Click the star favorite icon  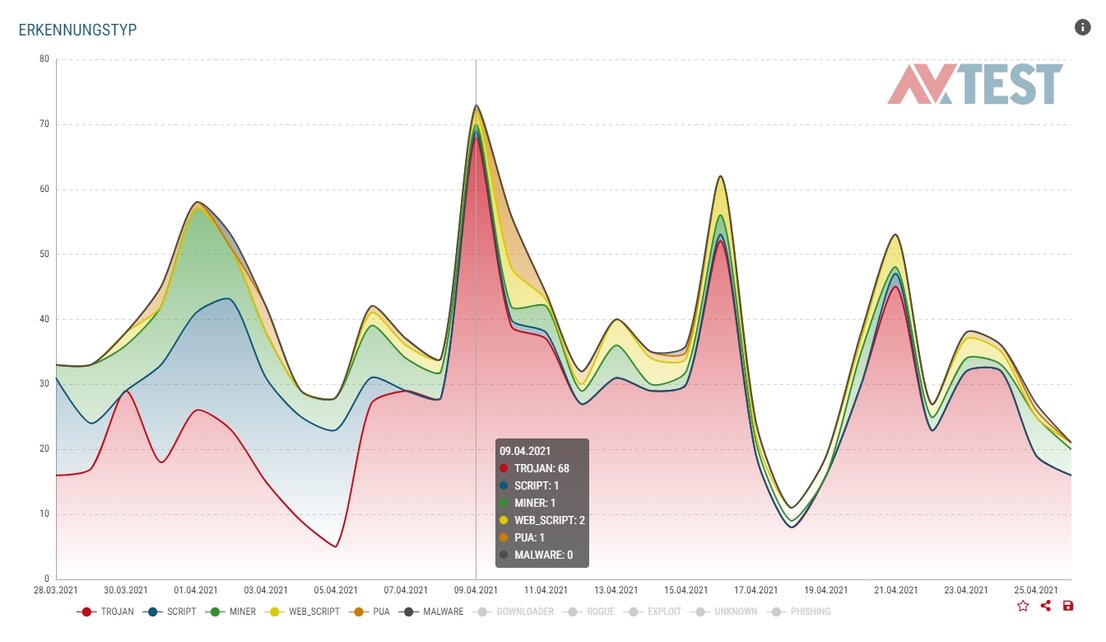coord(1022,605)
